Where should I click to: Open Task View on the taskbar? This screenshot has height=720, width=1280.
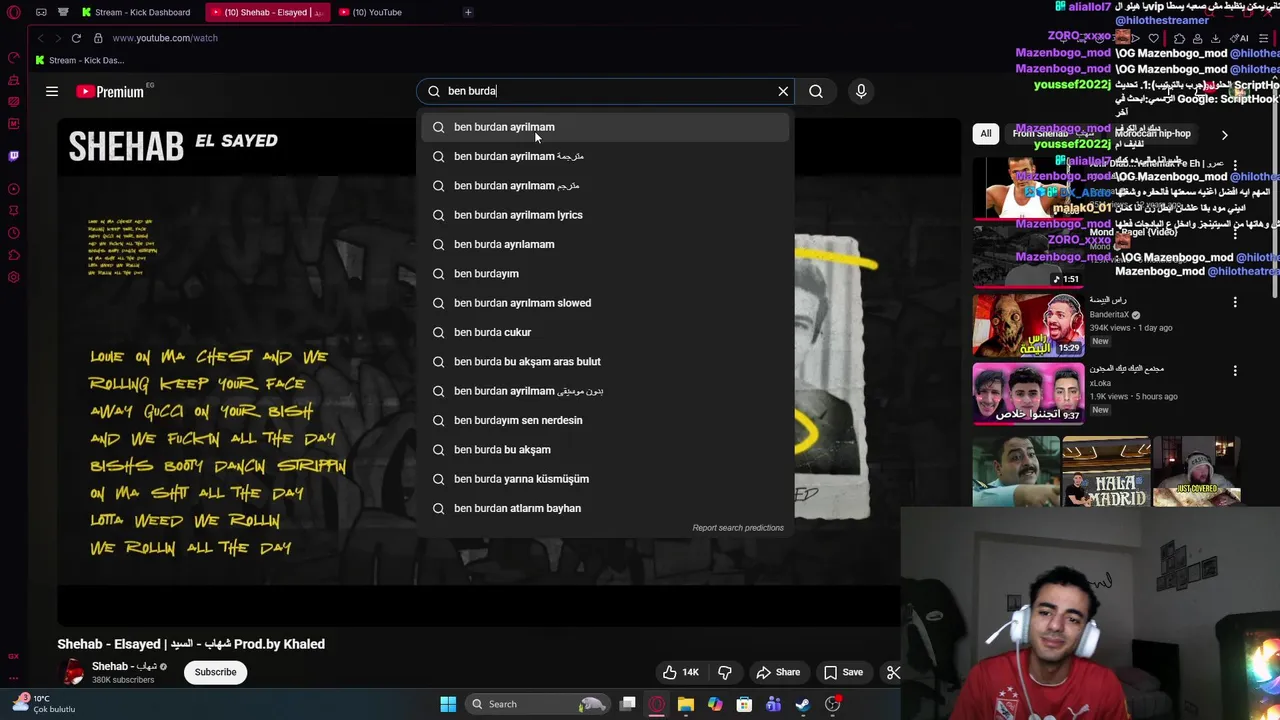pyautogui.click(x=628, y=704)
